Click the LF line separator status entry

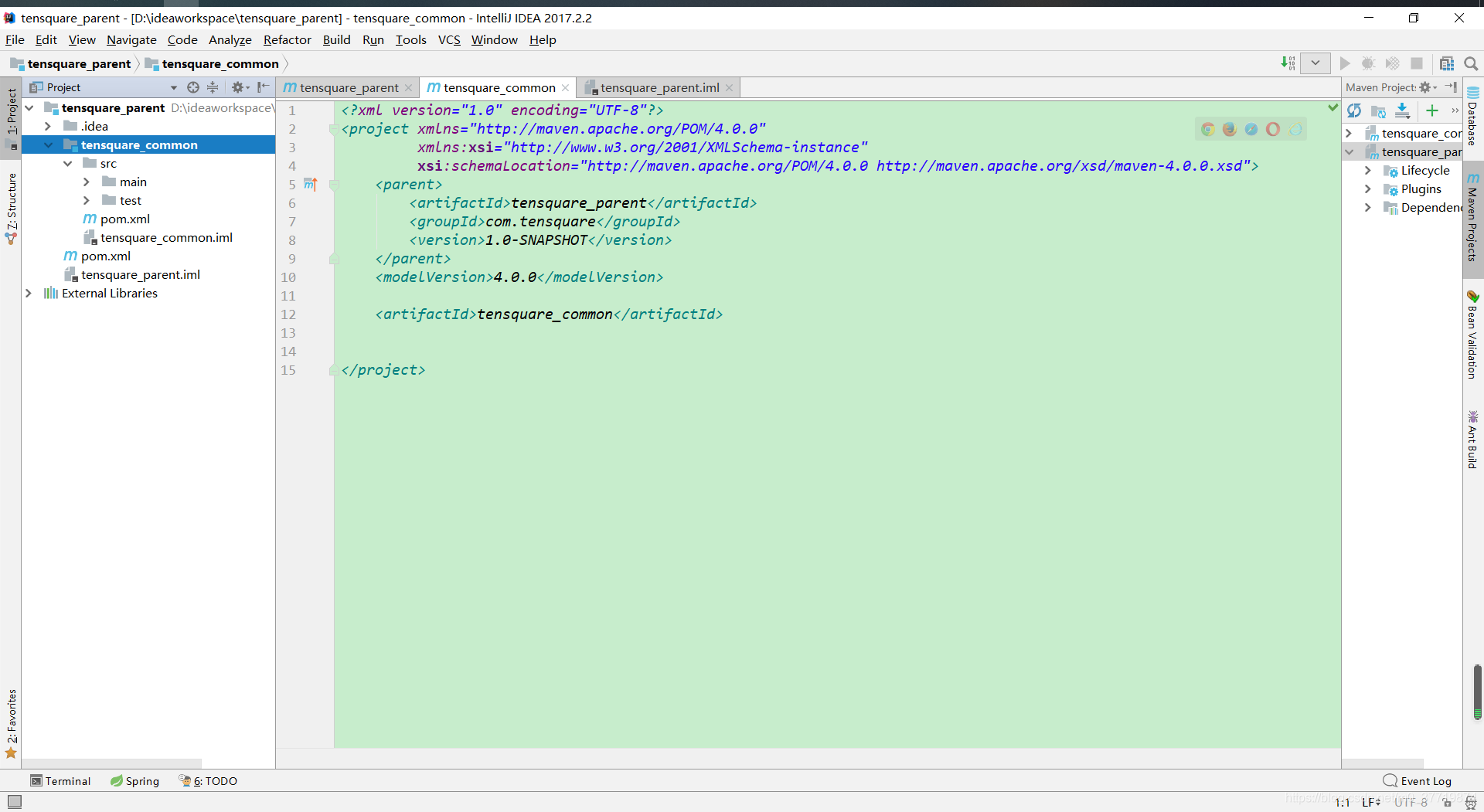click(x=1371, y=802)
